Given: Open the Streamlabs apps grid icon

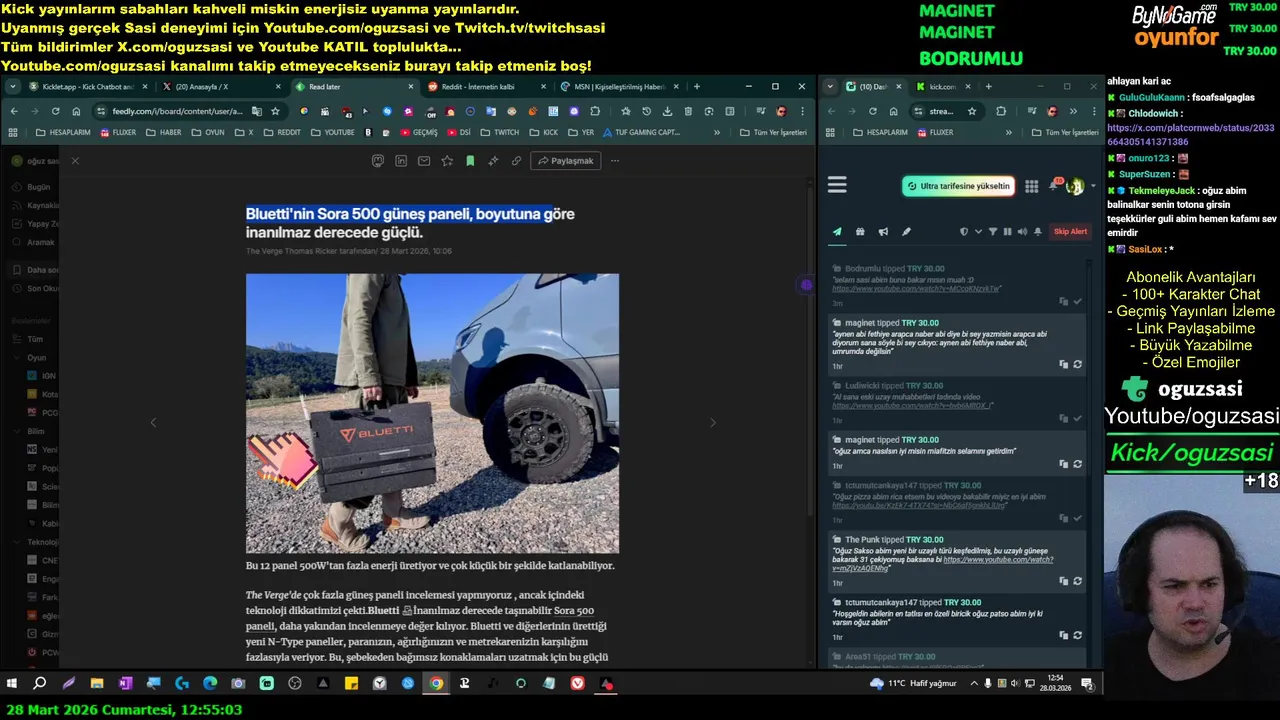Looking at the screenshot, I should [x=1031, y=186].
